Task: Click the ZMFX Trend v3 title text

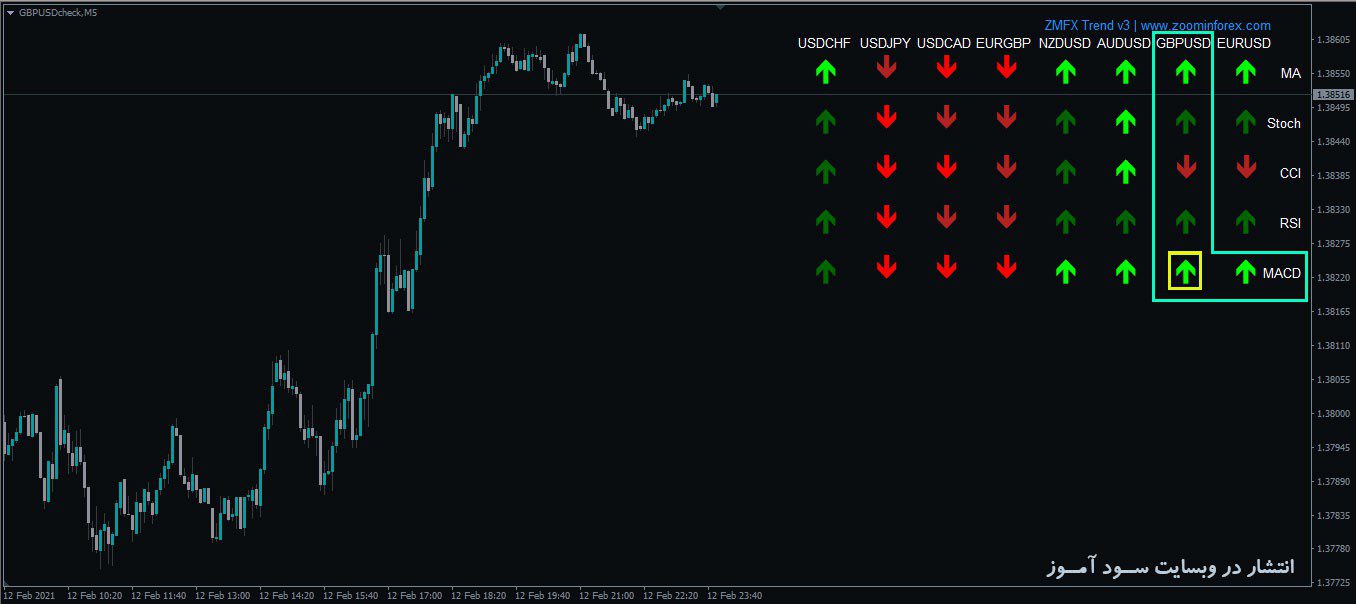Action: tap(1088, 26)
